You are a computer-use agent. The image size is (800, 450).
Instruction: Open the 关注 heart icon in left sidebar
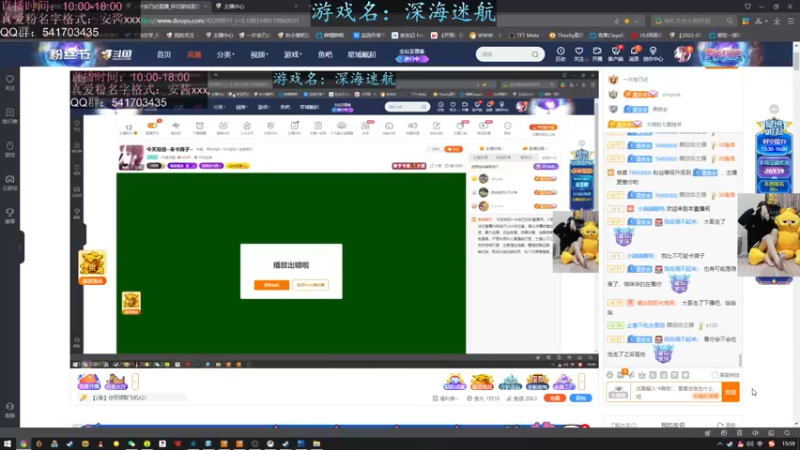click(x=10, y=83)
